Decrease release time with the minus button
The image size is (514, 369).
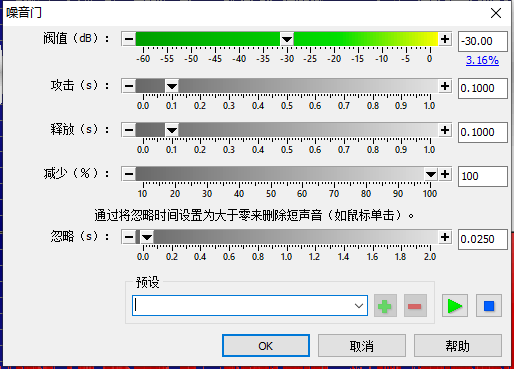(129, 130)
